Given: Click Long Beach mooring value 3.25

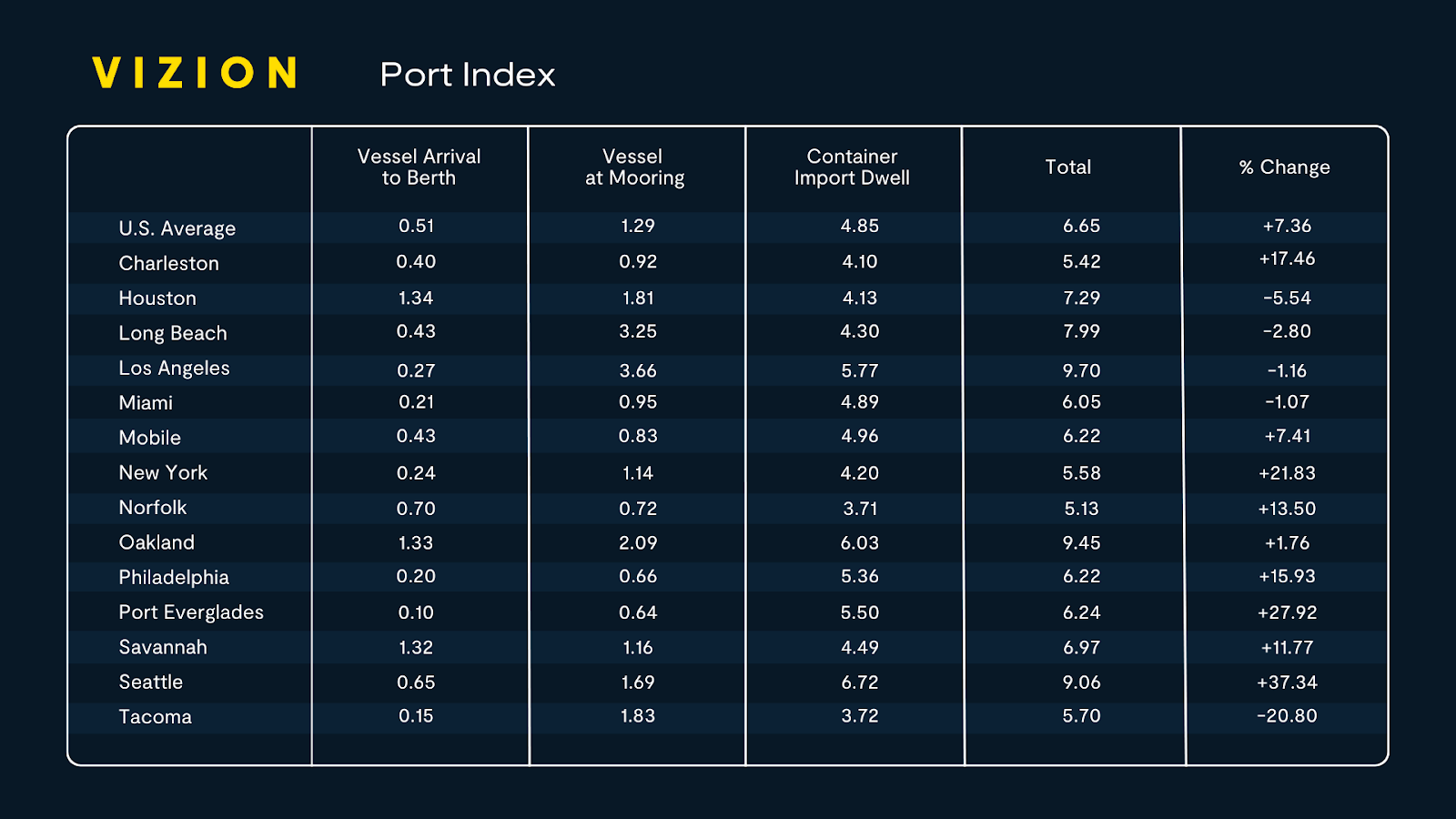Looking at the screenshot, I should tap(638, 331).
